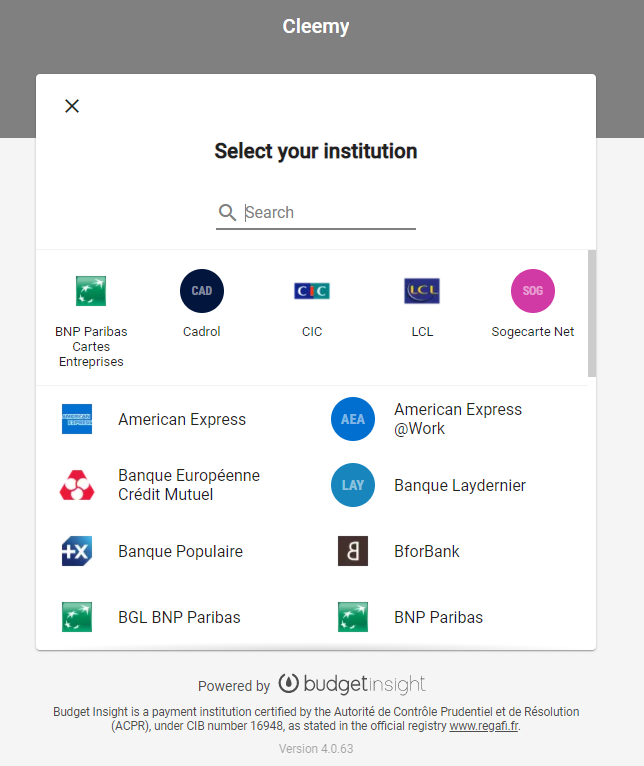Choose American Express @Work entry

click(x=458, y=419)
